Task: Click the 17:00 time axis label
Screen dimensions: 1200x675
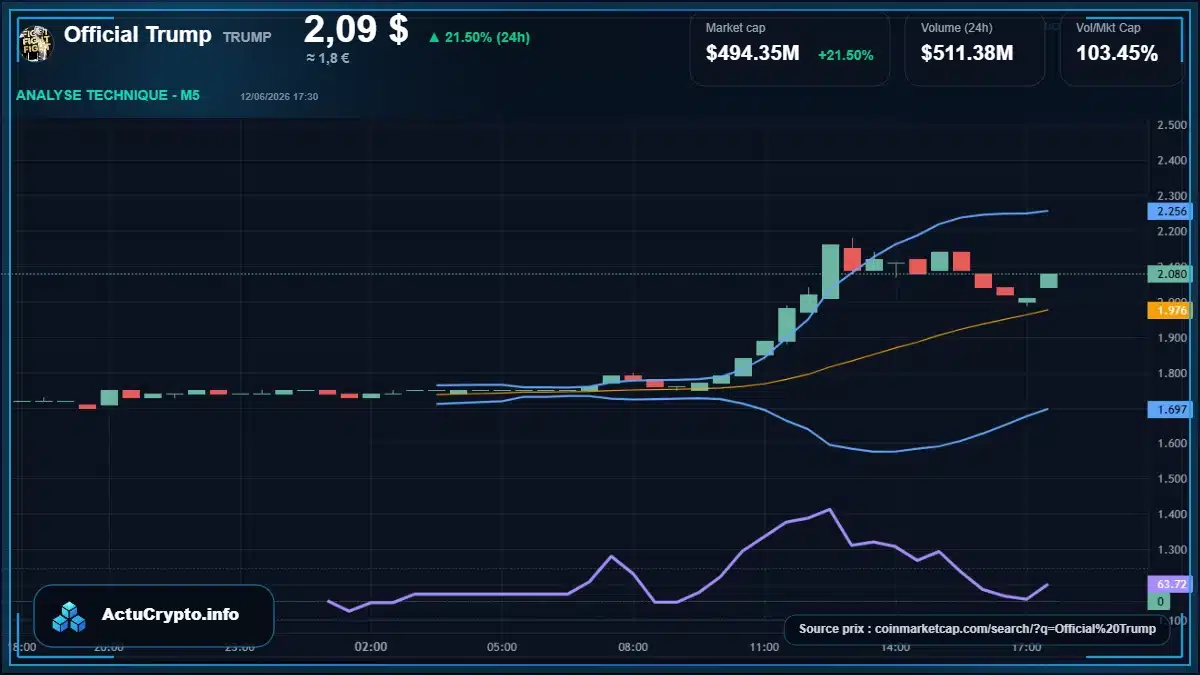Action: tap(1026, 647)
